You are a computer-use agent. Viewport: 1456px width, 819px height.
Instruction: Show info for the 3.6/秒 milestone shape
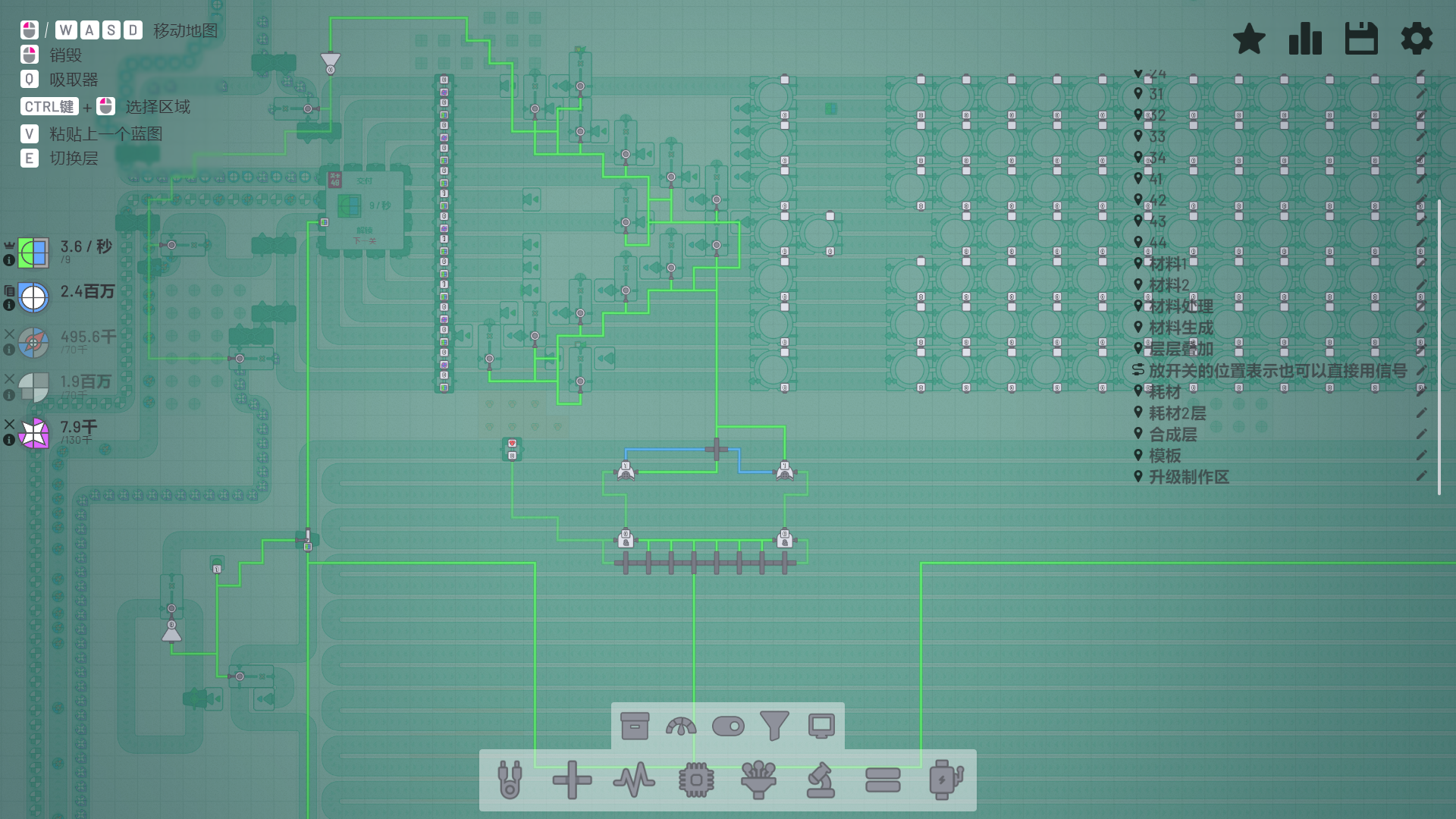tap(9, 260)
